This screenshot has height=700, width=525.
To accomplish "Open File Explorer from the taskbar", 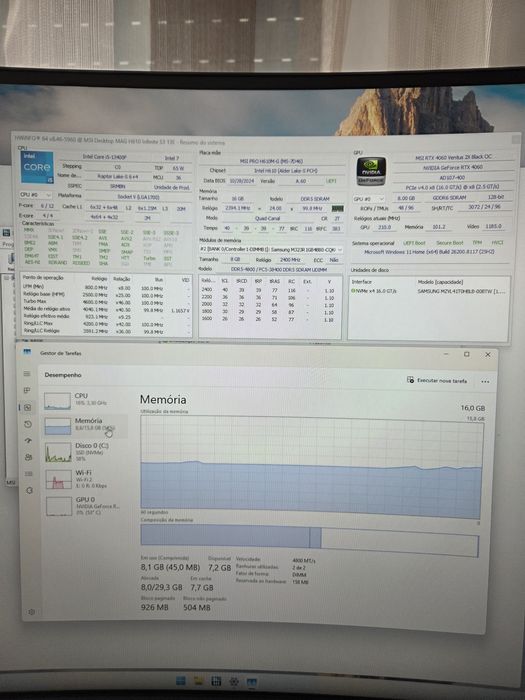I will click(199, 681).
